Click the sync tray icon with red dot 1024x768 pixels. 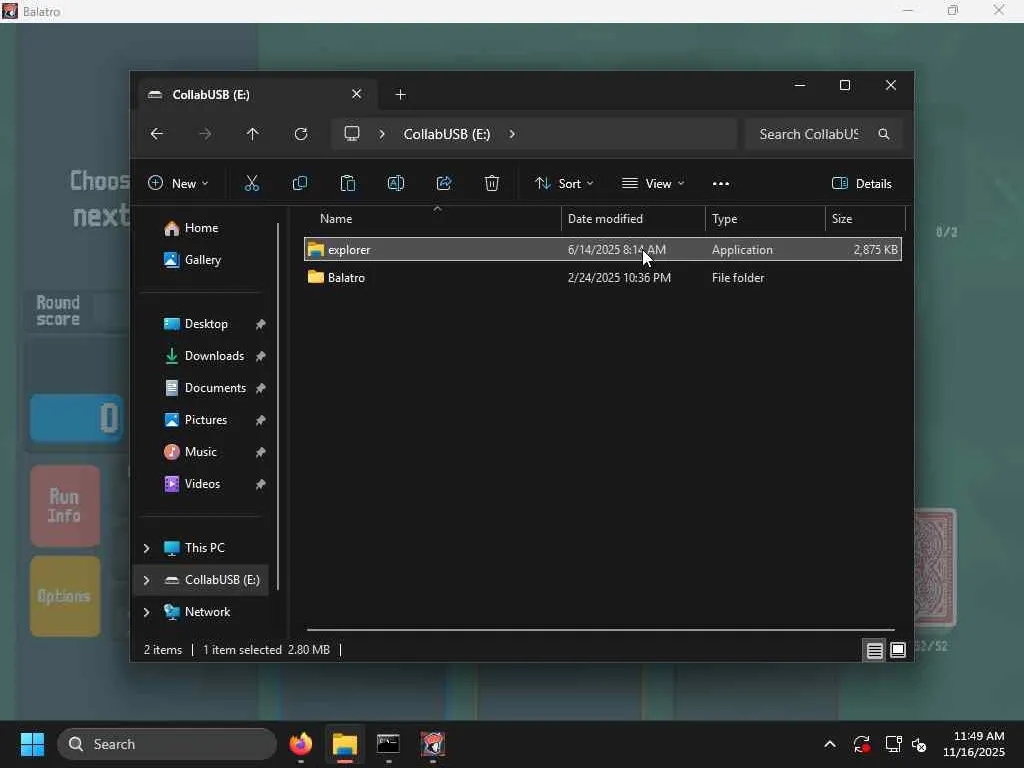861,744
